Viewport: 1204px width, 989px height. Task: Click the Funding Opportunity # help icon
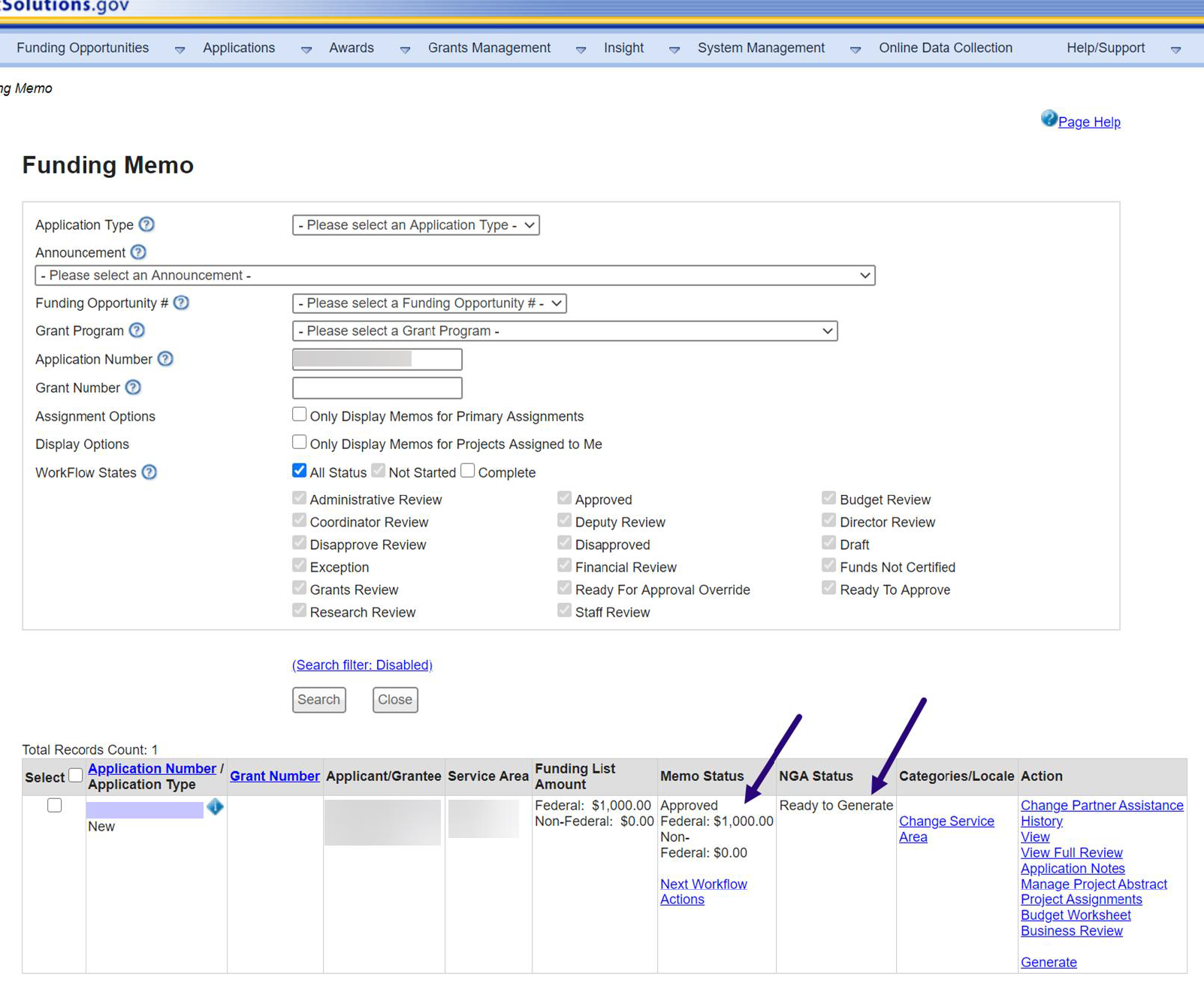click(181, 303)
